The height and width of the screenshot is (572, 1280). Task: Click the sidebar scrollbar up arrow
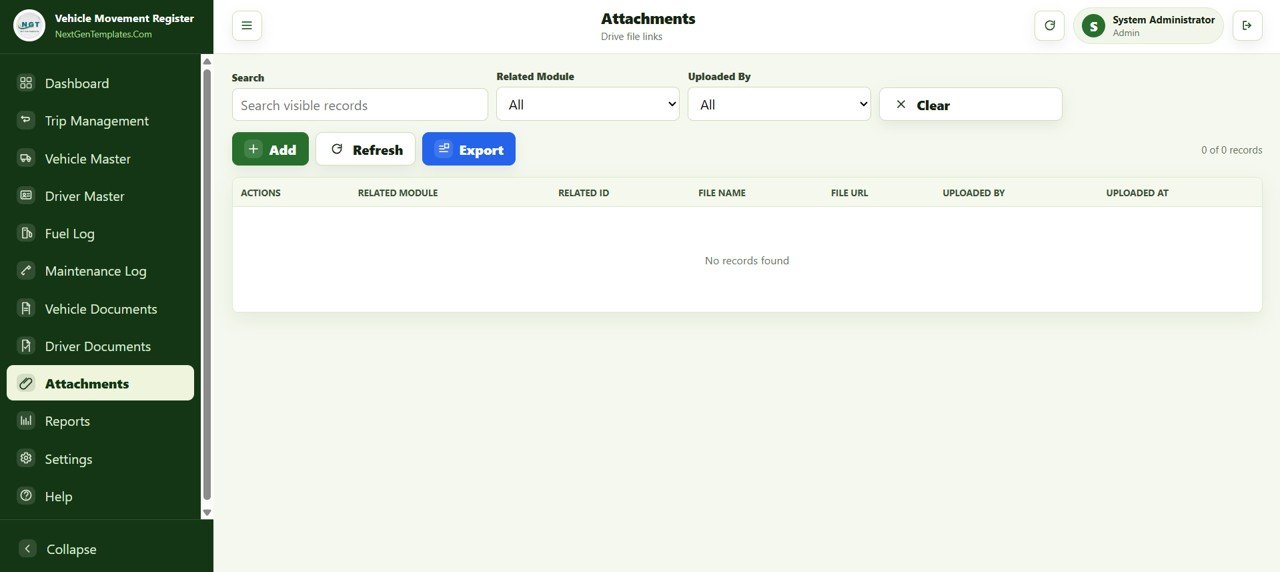pyautogui.click(x=207, y=61)
